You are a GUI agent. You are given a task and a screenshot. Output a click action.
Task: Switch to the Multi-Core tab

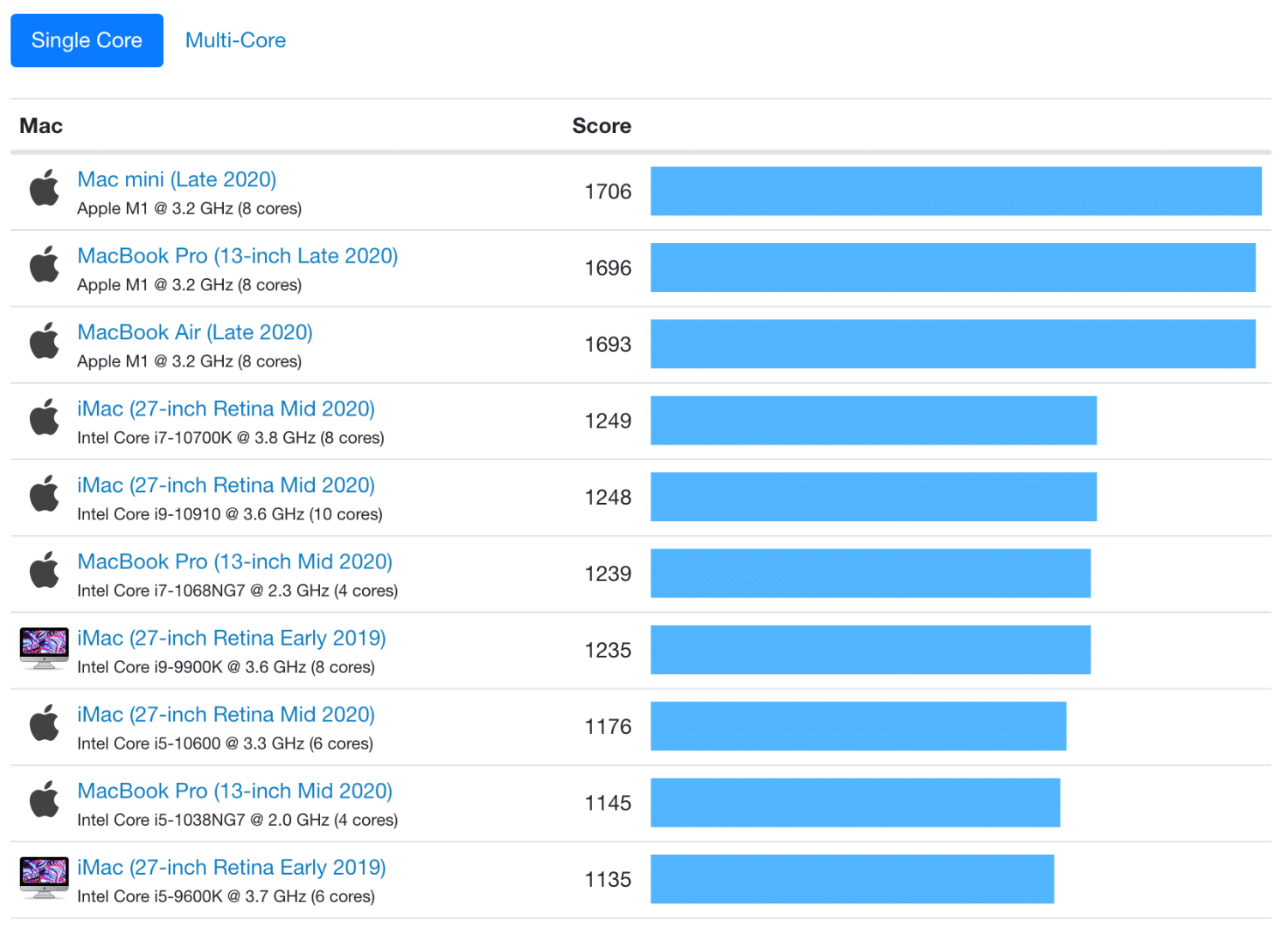[235, 40]
